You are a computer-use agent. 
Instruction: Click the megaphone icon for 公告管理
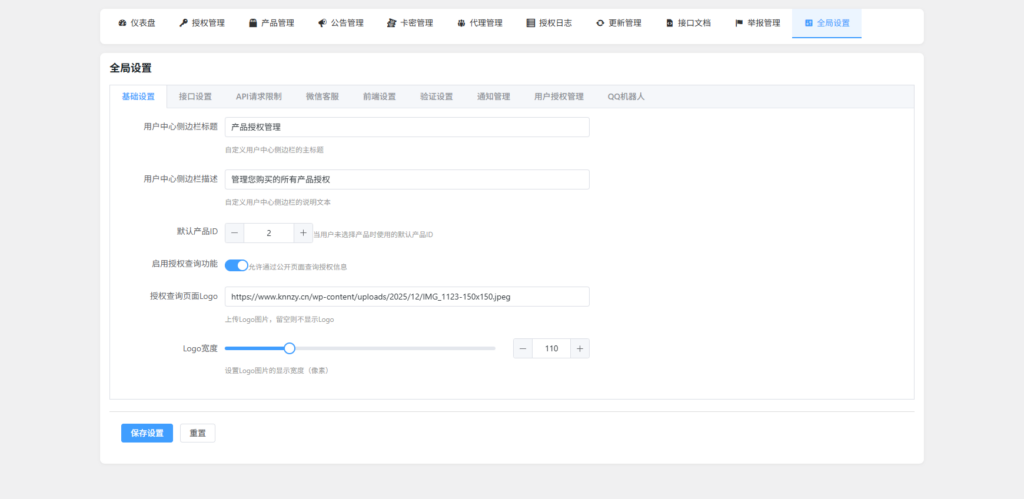(x=322, y=23)
